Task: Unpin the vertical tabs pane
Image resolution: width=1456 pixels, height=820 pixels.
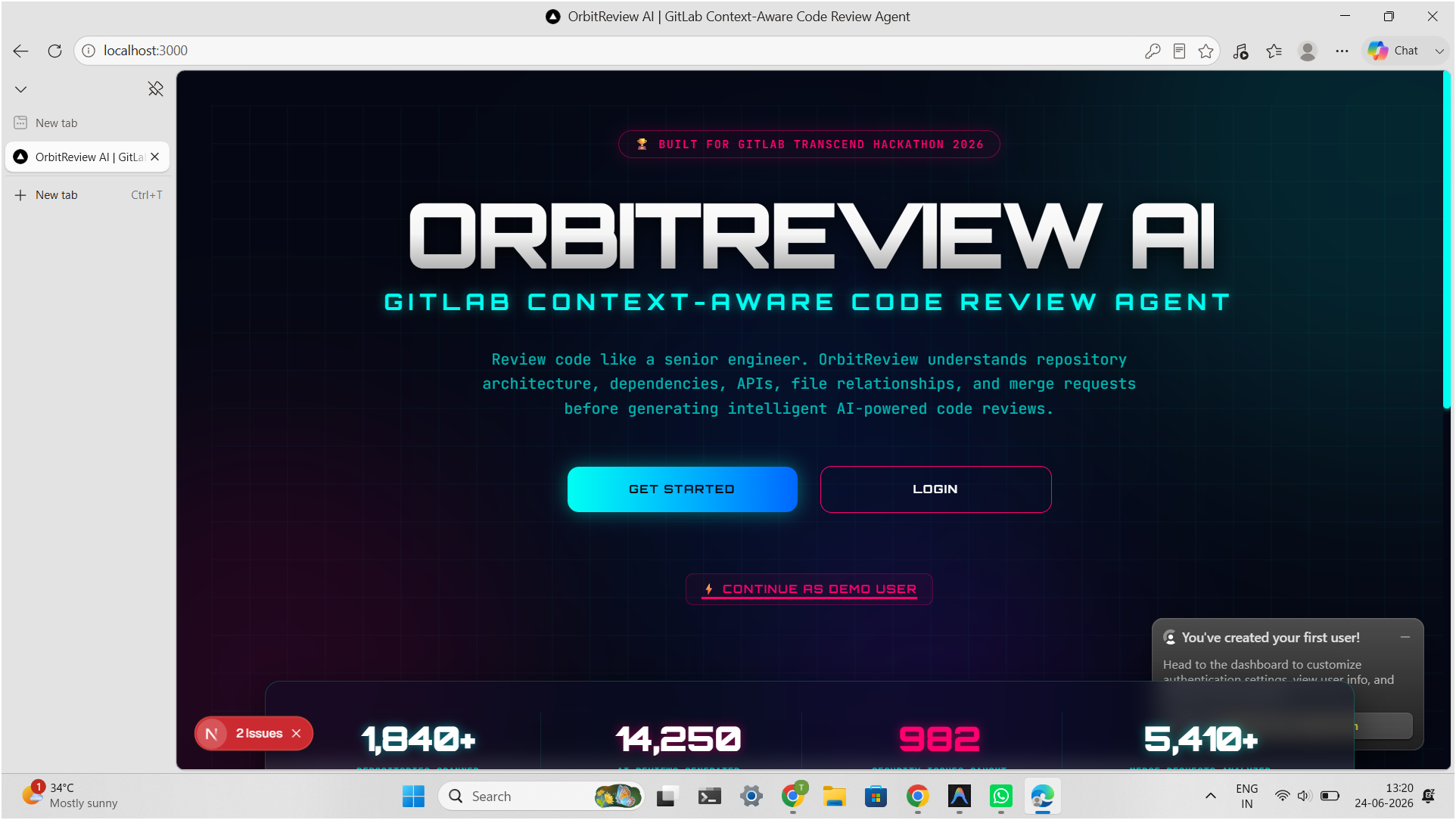Action: (155, 89)
